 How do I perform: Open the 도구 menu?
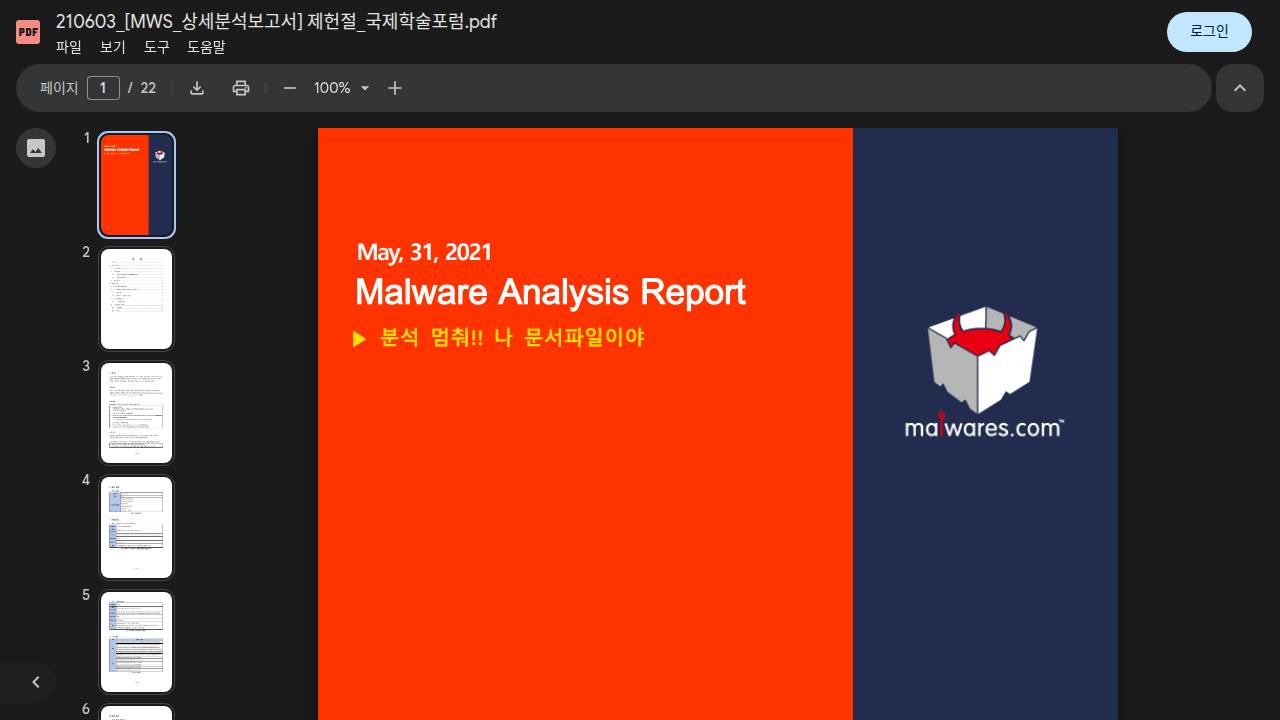[x=157, y=47]
